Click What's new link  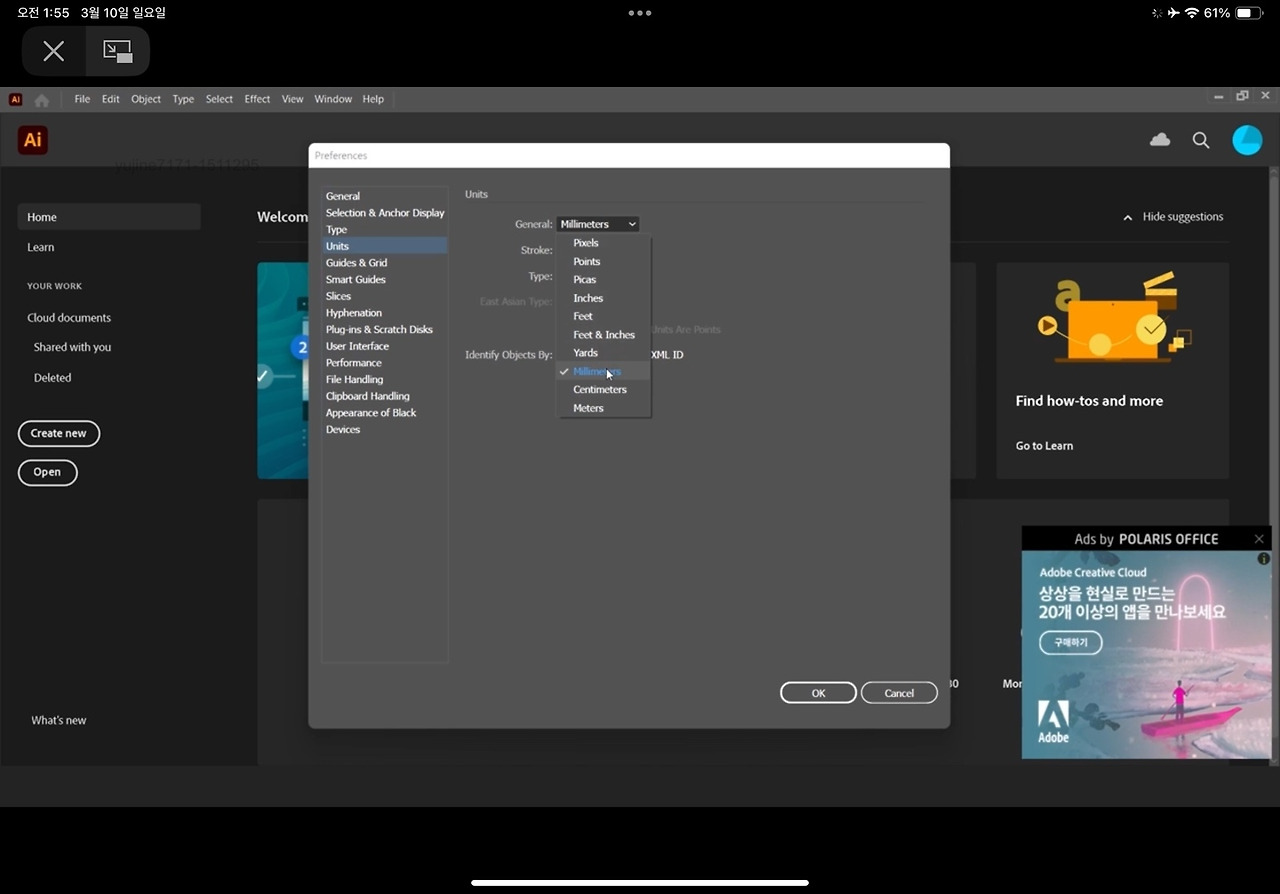click(59, 720)
